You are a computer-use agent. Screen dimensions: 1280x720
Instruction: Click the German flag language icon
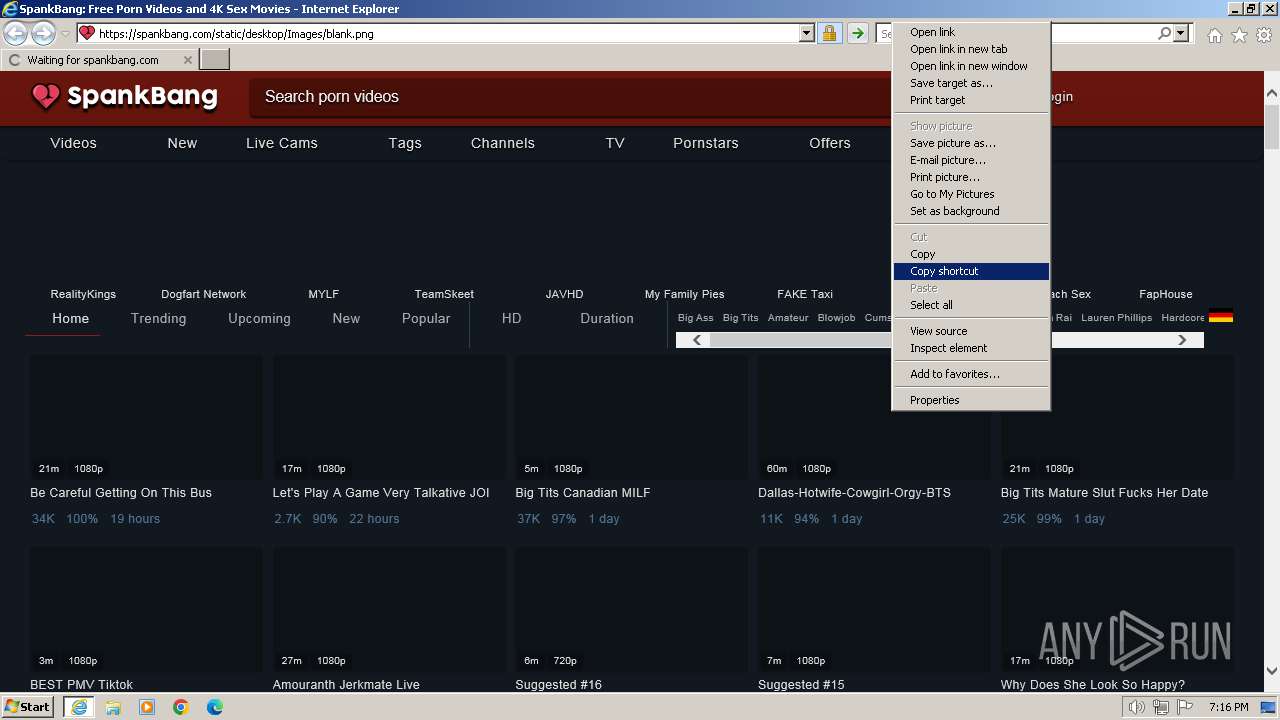pos(1220,317)
